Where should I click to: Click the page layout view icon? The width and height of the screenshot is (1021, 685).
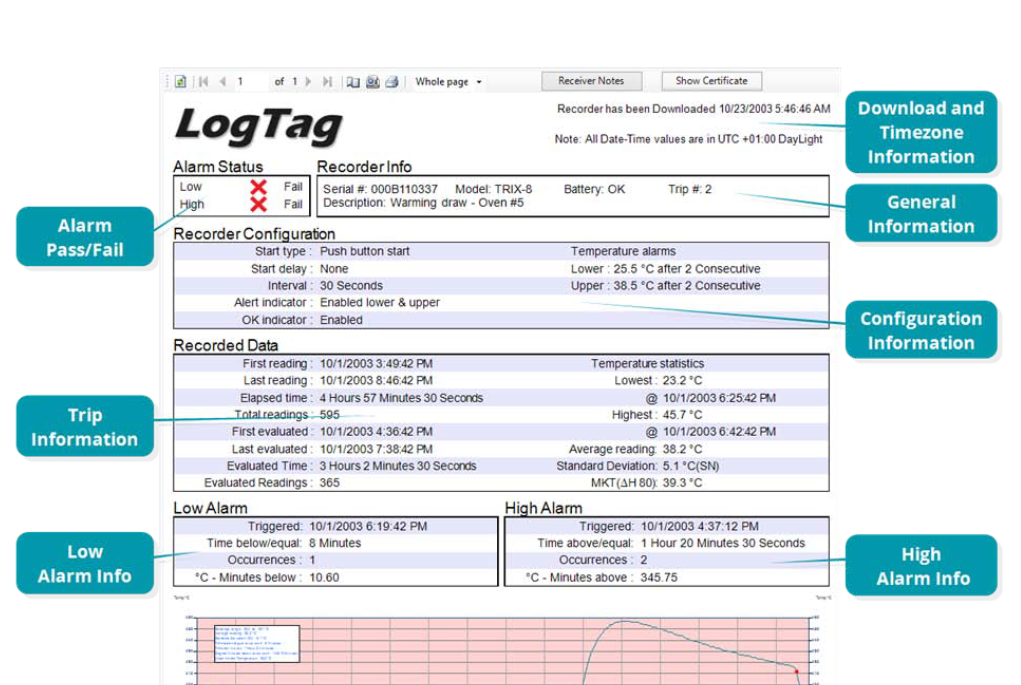coord(353,82)
